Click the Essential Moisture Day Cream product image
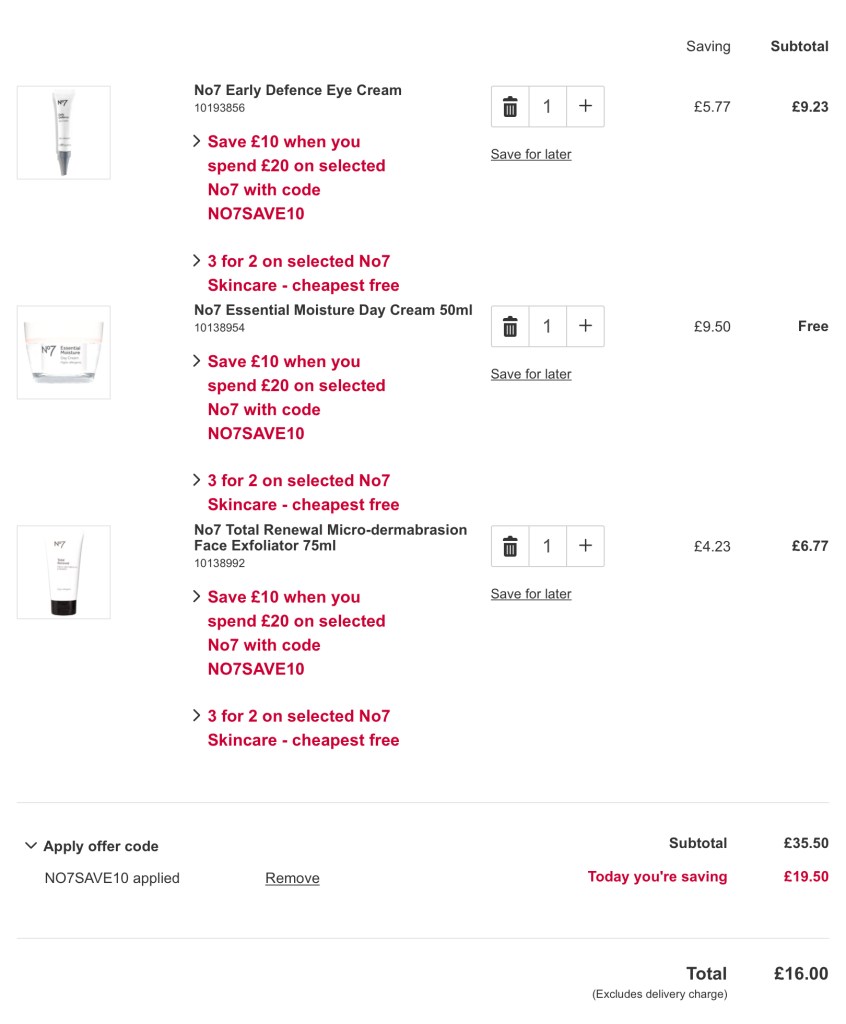846x1024 pixels. 63,353
